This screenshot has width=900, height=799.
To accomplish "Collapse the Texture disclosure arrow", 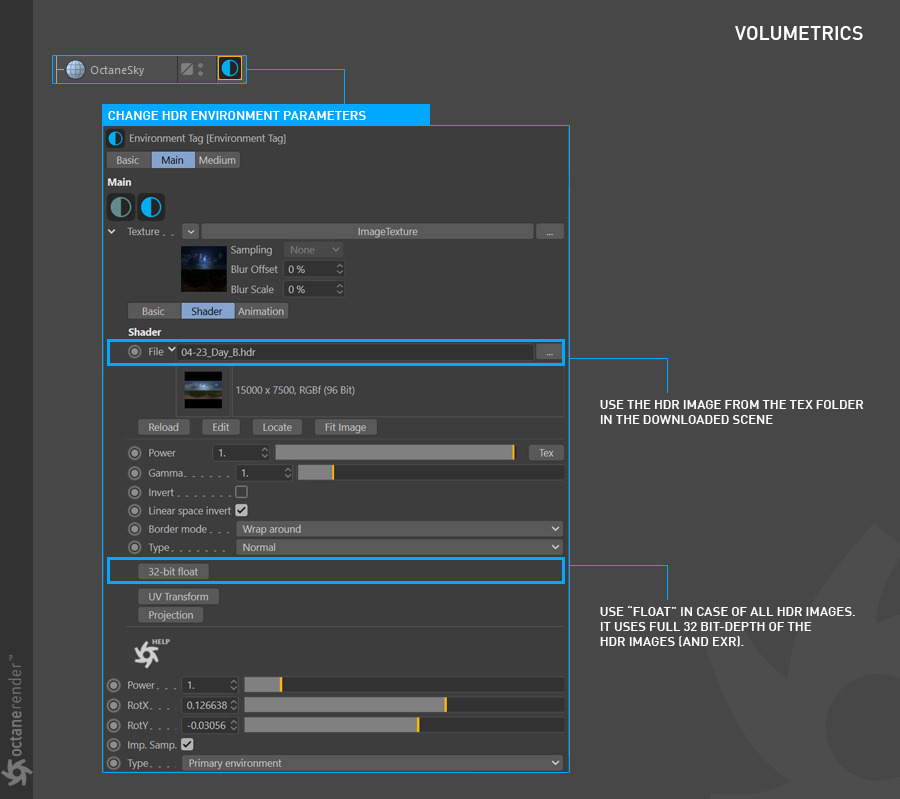I will point(112,231).
